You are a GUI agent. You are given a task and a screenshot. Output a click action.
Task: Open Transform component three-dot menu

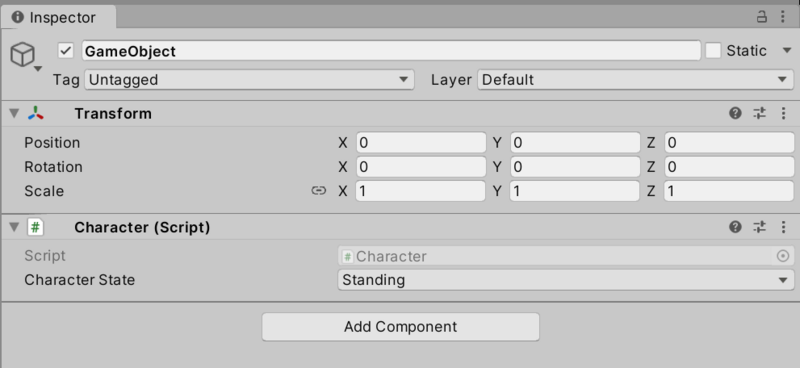pos(784,113)
